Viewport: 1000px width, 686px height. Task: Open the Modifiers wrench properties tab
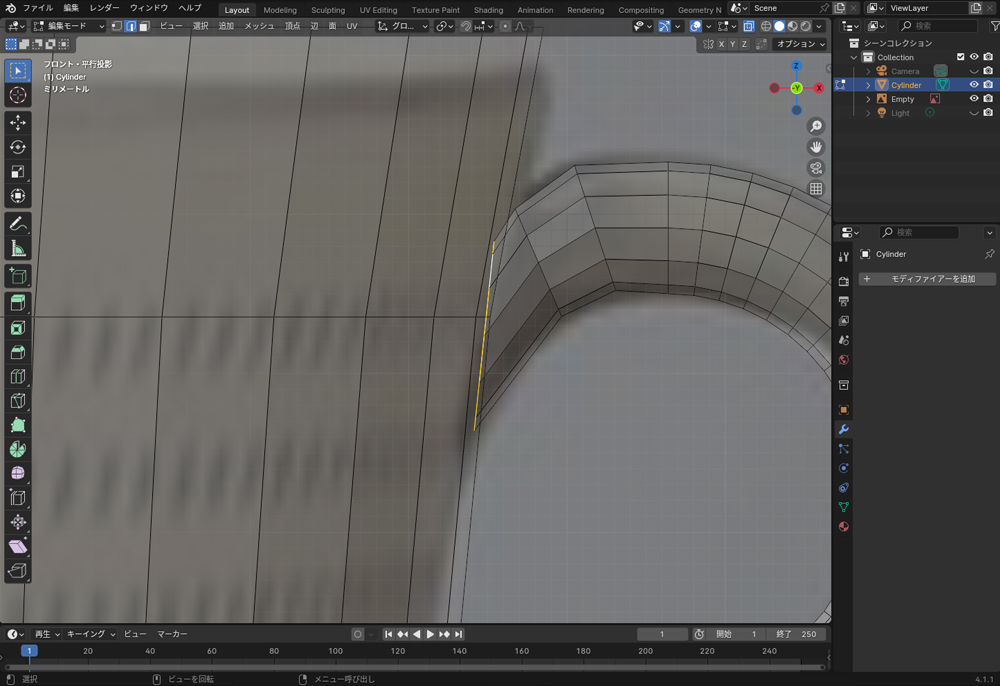pyautogui.click(x=844, y=429)
